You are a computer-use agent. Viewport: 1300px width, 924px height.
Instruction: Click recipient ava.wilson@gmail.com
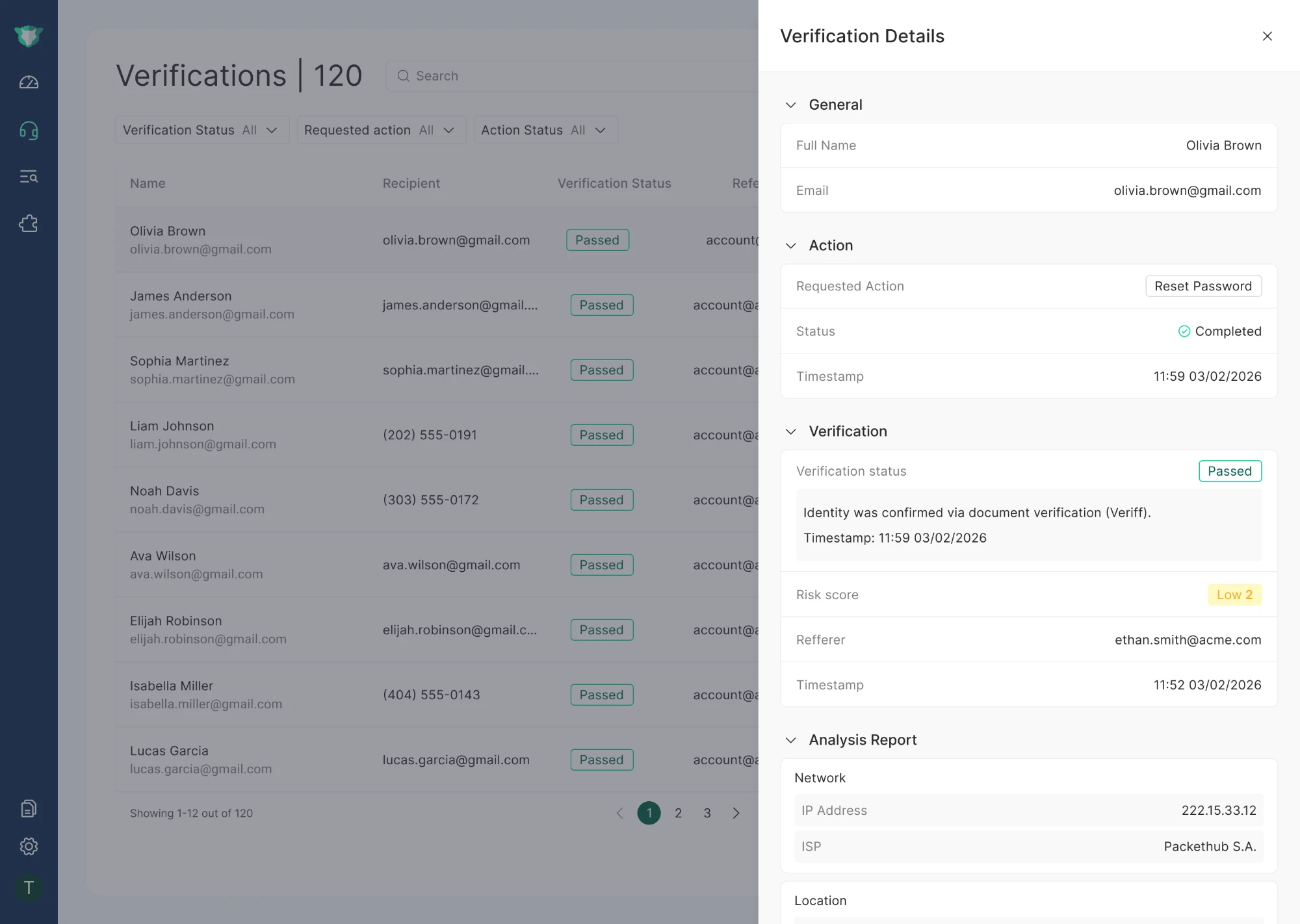tap(451, 565)
